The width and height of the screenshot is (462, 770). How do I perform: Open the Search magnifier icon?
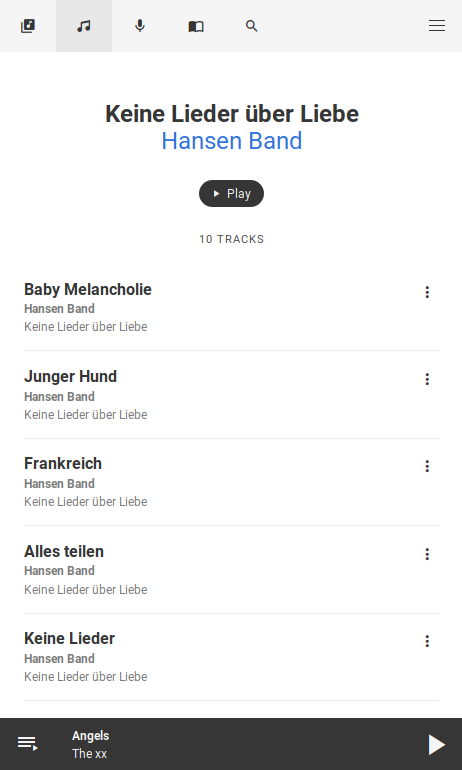point(252,26)
